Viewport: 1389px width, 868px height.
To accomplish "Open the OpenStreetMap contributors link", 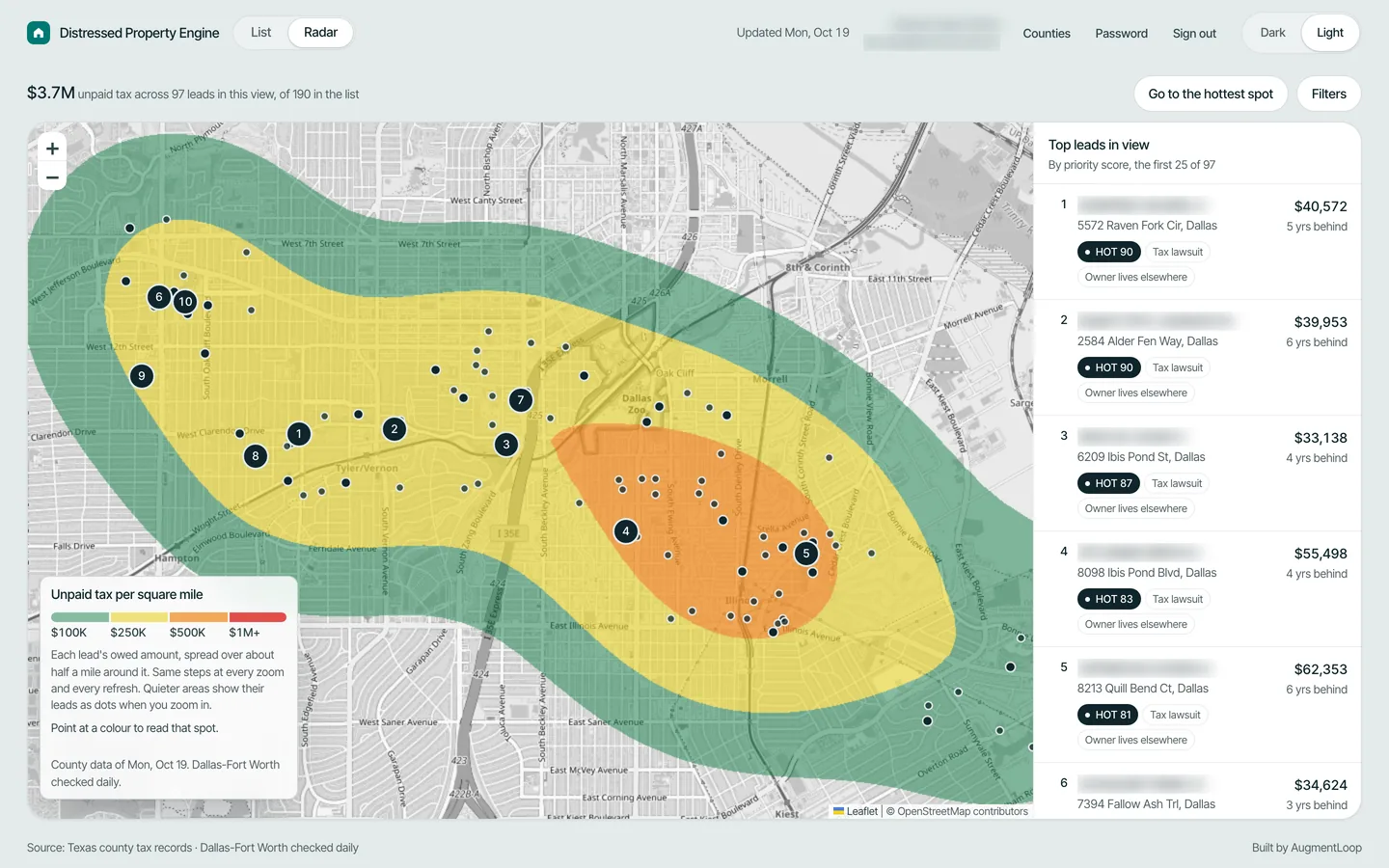I will click(963, 811).
